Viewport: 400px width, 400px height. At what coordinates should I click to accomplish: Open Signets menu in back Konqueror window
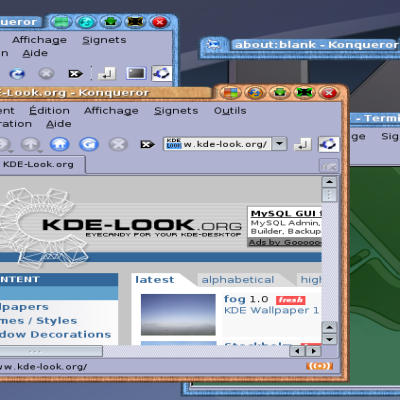coord(104,40)
